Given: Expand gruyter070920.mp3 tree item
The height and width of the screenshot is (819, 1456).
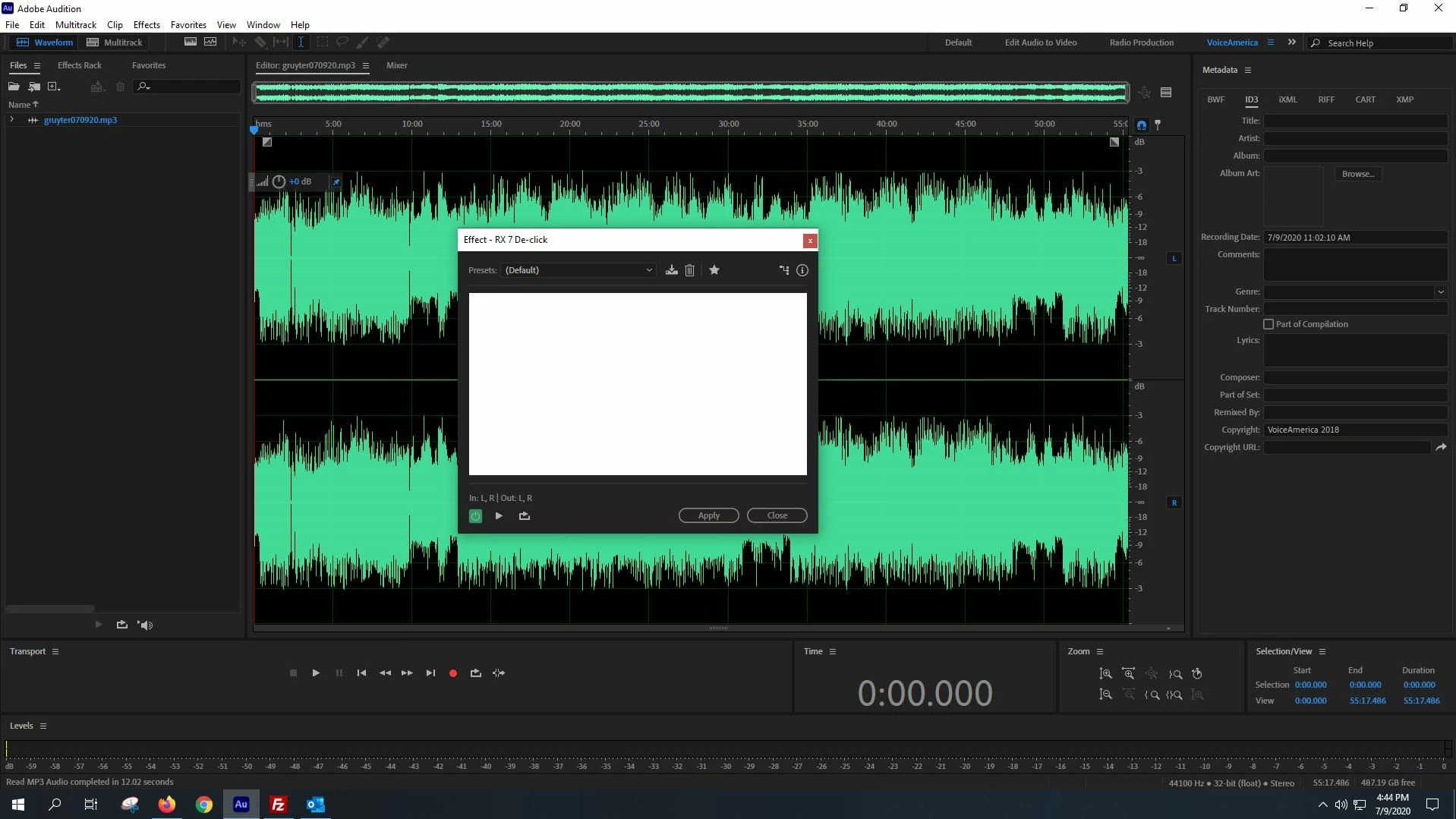Looking at the screenshot, I should point(11,120).
